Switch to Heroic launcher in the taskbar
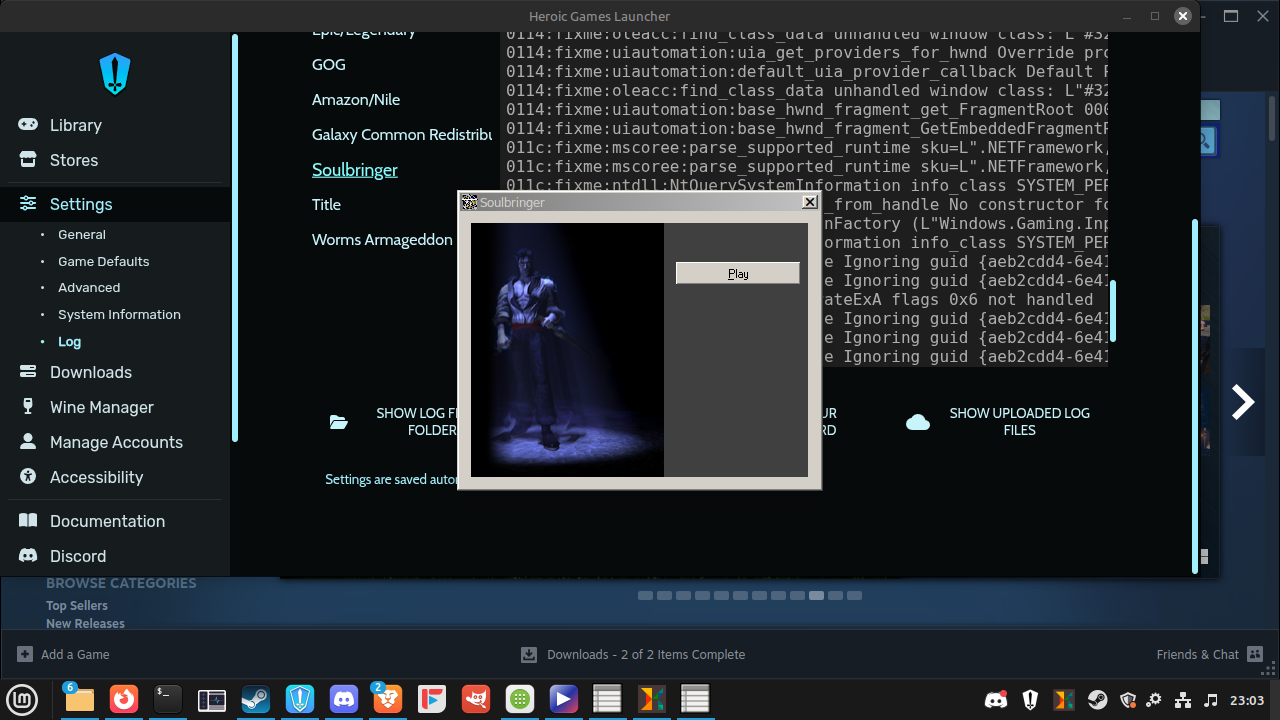The height and width of the screenshot is (720, 1280). (300, 700)
